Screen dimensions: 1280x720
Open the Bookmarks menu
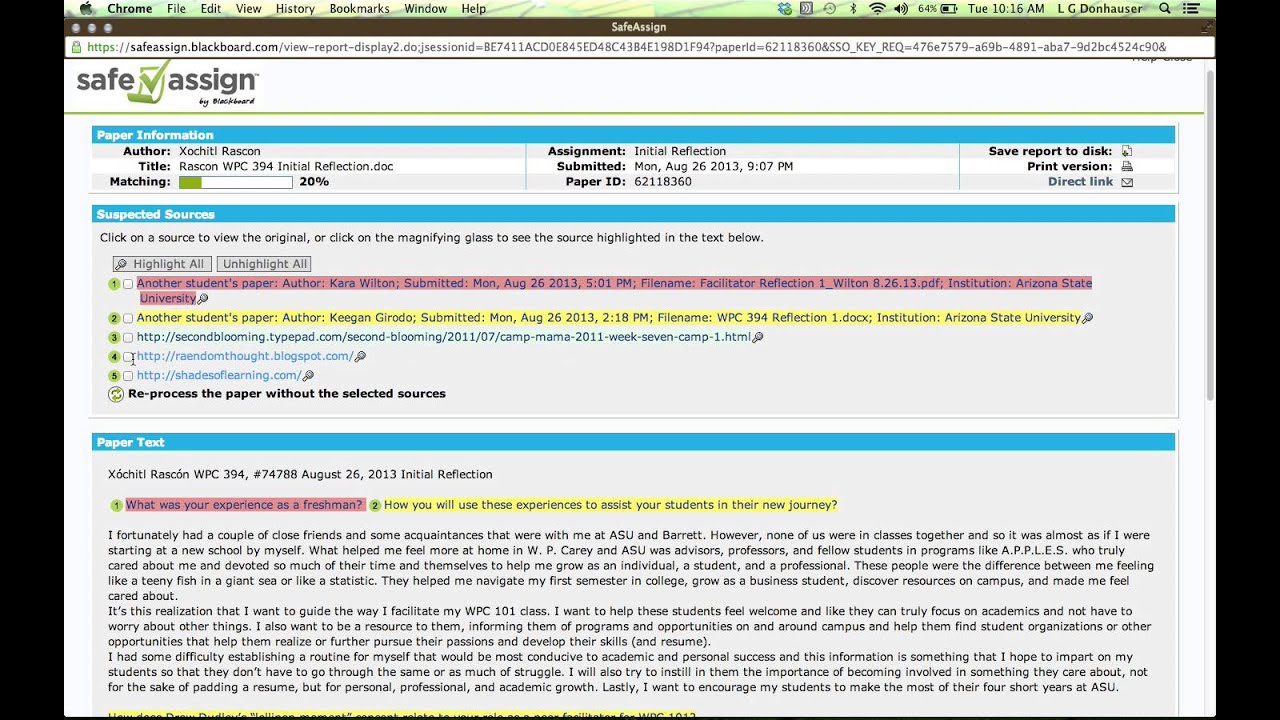[x=360, y=9]
